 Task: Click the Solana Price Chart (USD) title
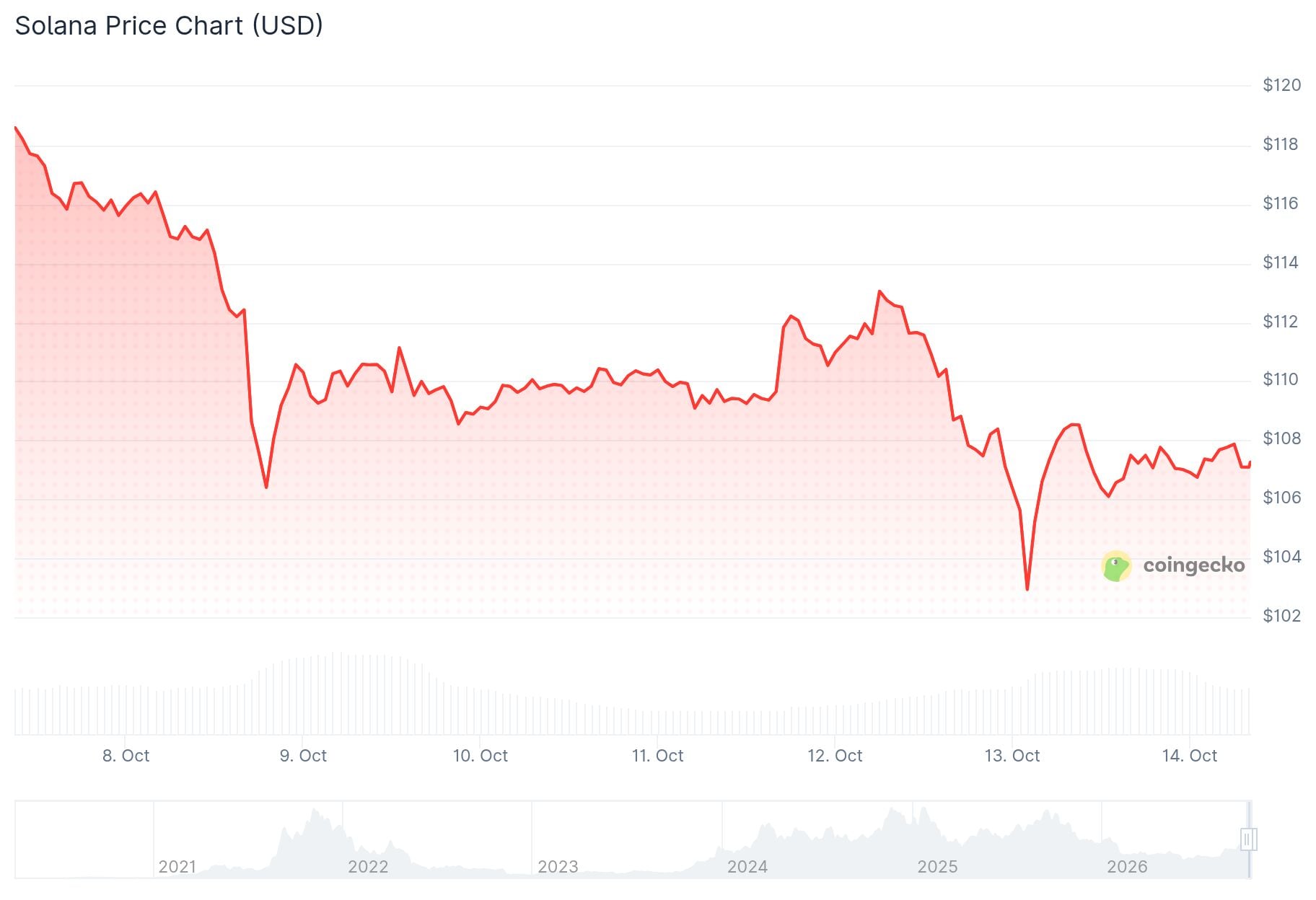(169, 26)
